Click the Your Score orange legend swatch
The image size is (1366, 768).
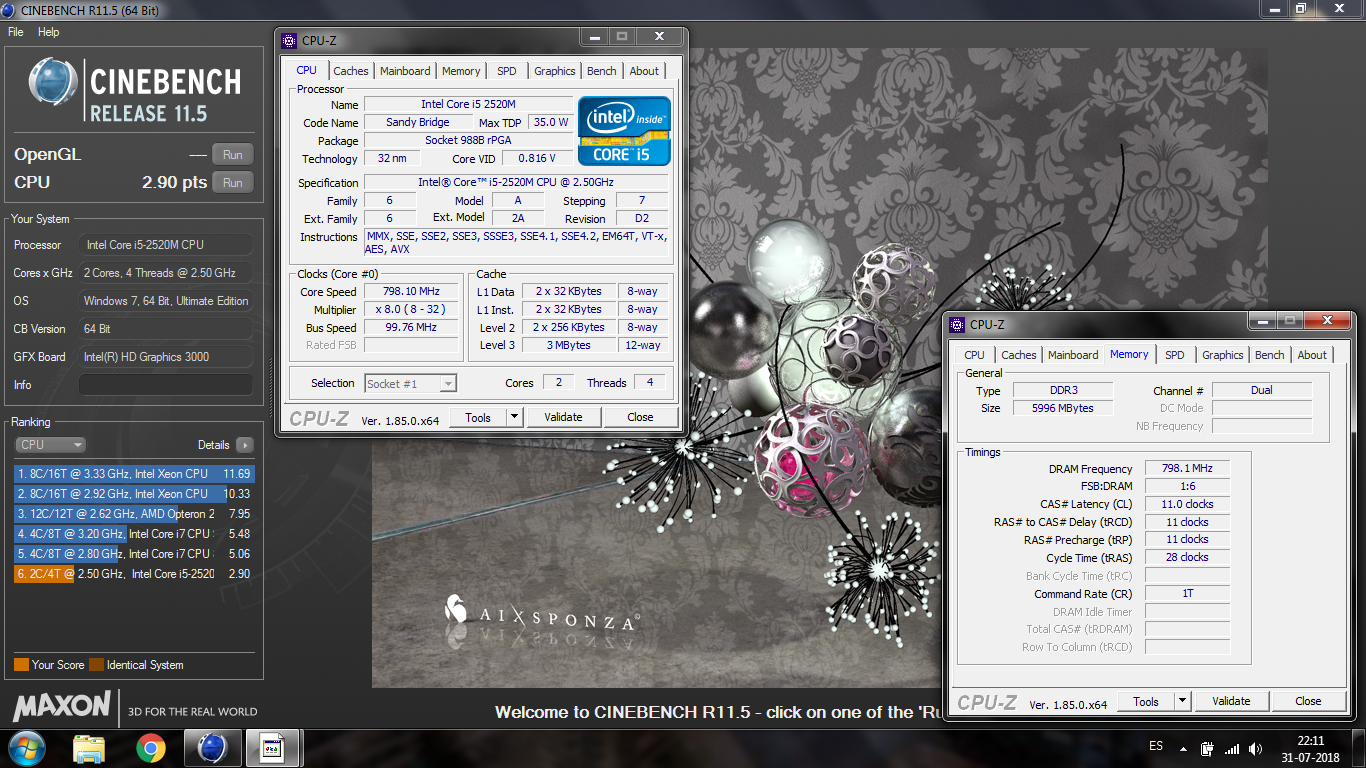click(x=21, y=665)
